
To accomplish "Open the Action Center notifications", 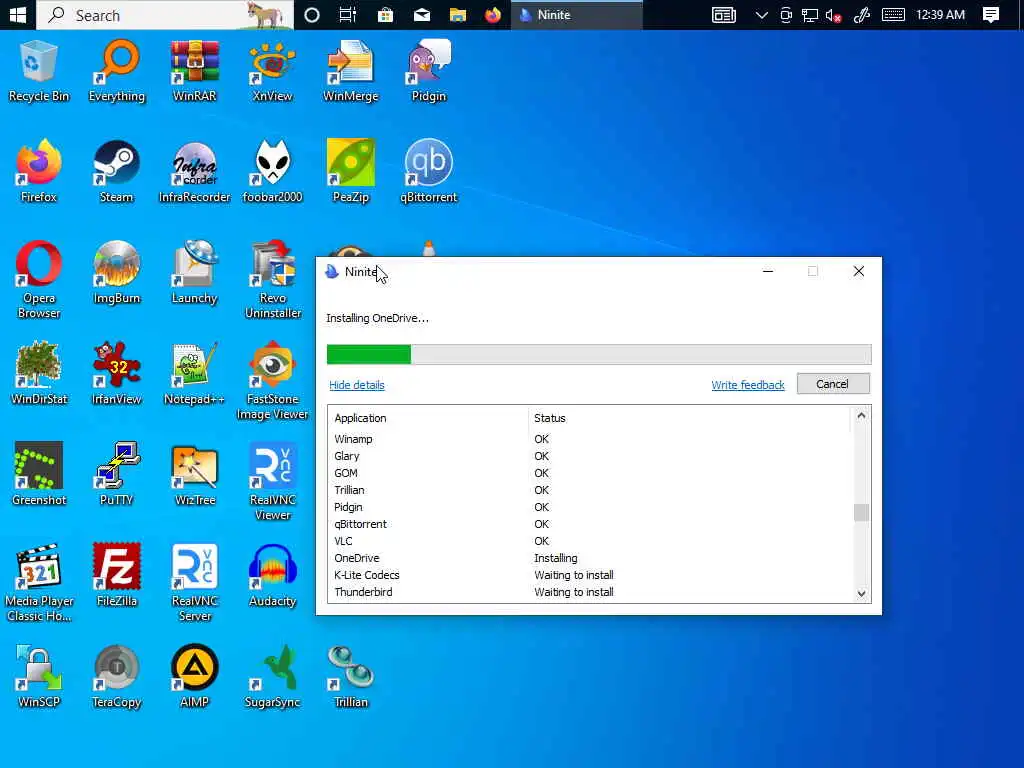I will click(x=991, y=14).
